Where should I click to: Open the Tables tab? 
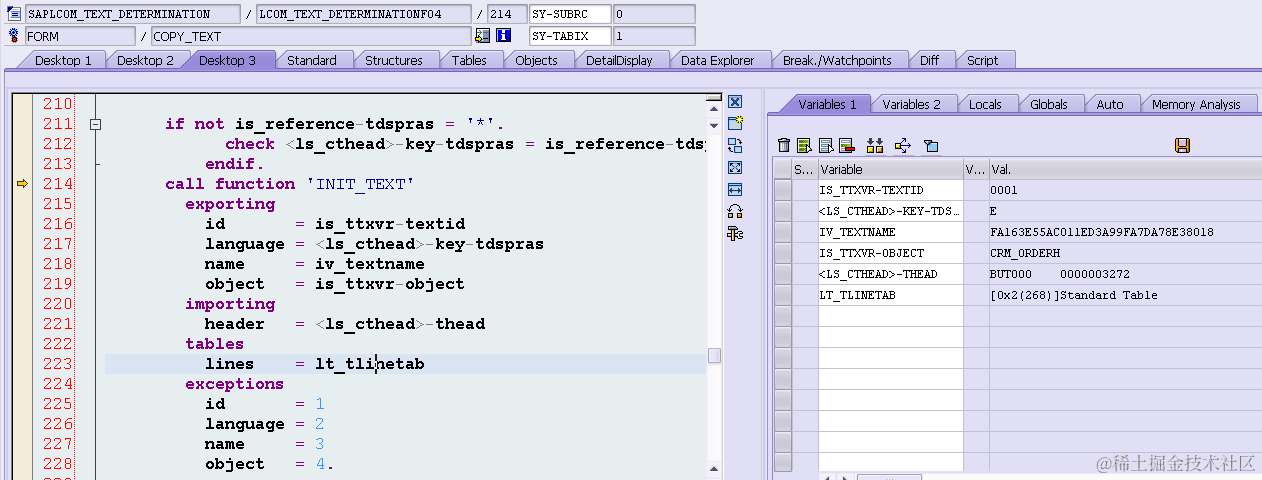[469, 60]
